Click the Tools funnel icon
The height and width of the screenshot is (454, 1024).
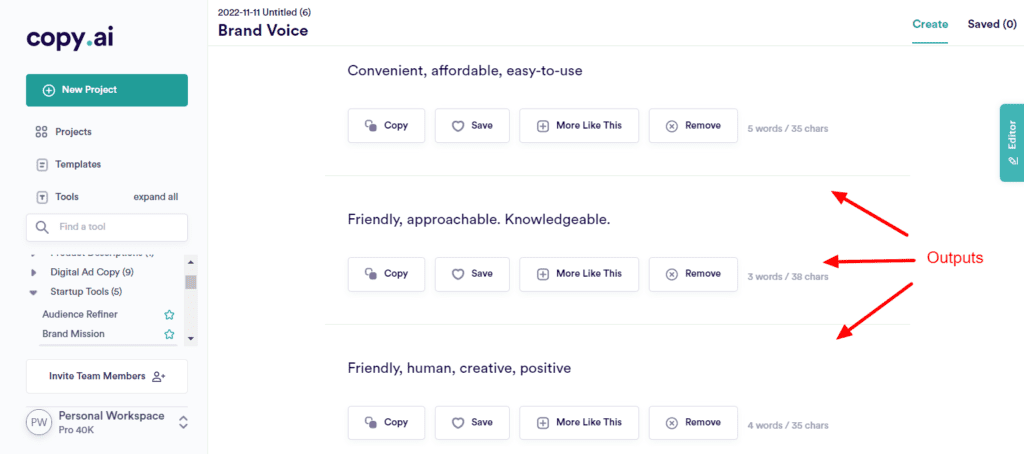(x=42, y=197)
